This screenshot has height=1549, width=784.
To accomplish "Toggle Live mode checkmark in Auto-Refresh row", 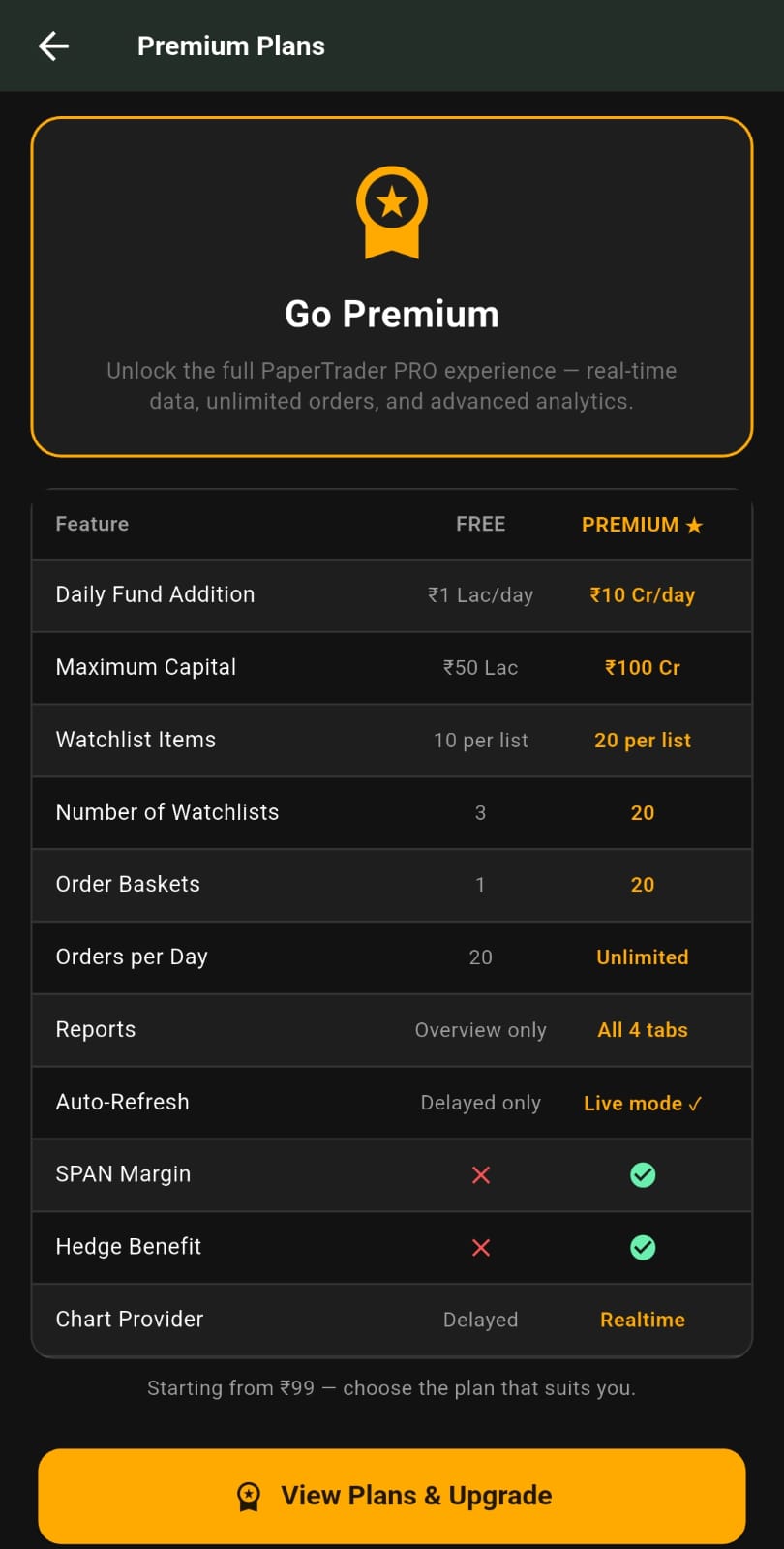I will (x=642, y=1103).
